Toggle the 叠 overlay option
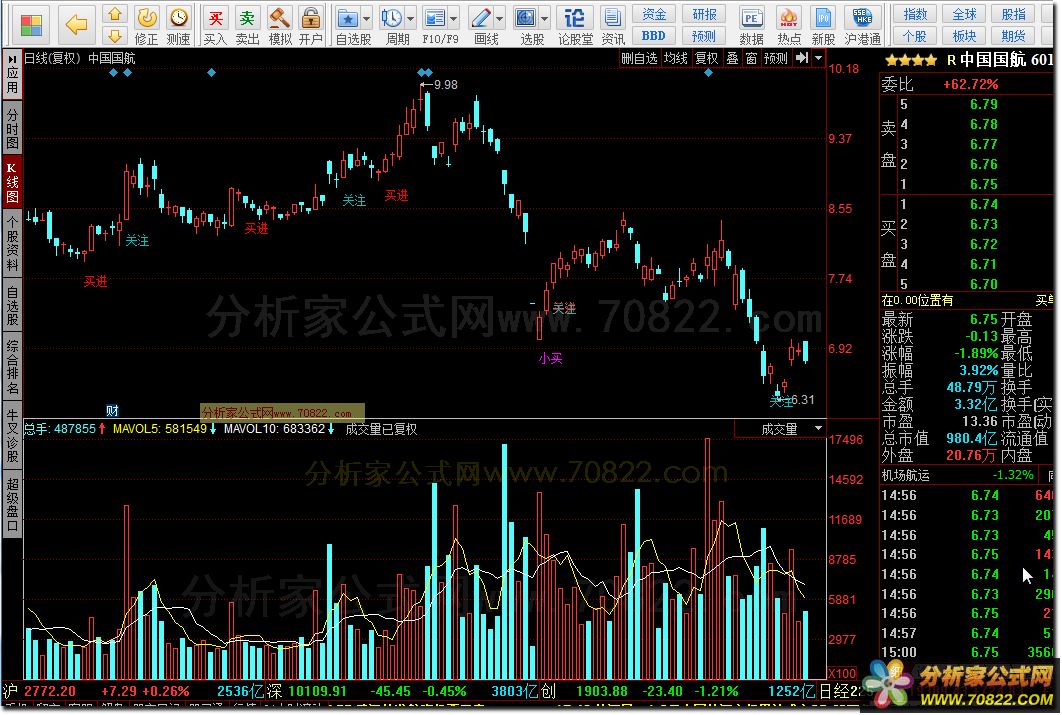The image size is (1062, 715). pos(732,58)
